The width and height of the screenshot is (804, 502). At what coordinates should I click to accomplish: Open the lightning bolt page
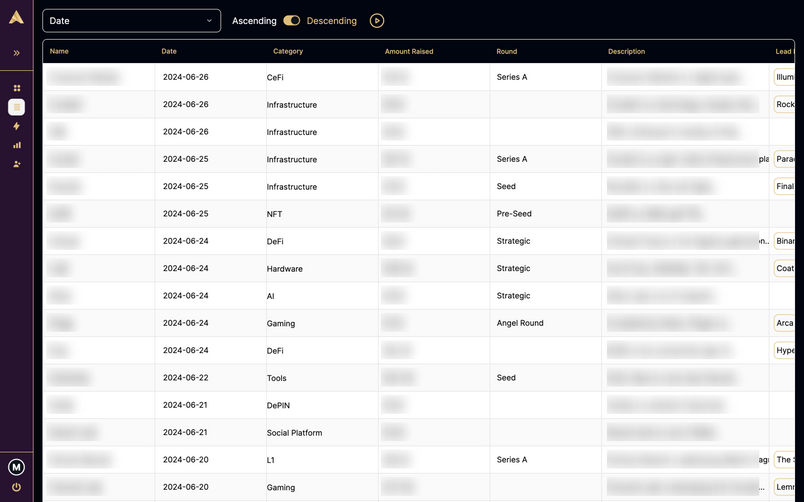(16, 126)
